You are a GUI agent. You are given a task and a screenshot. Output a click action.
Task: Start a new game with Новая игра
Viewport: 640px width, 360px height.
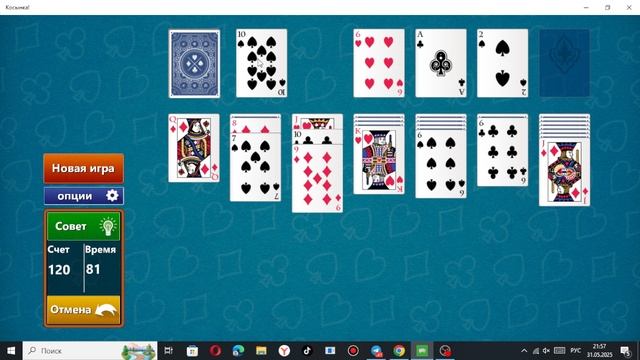tap(84, 168)
